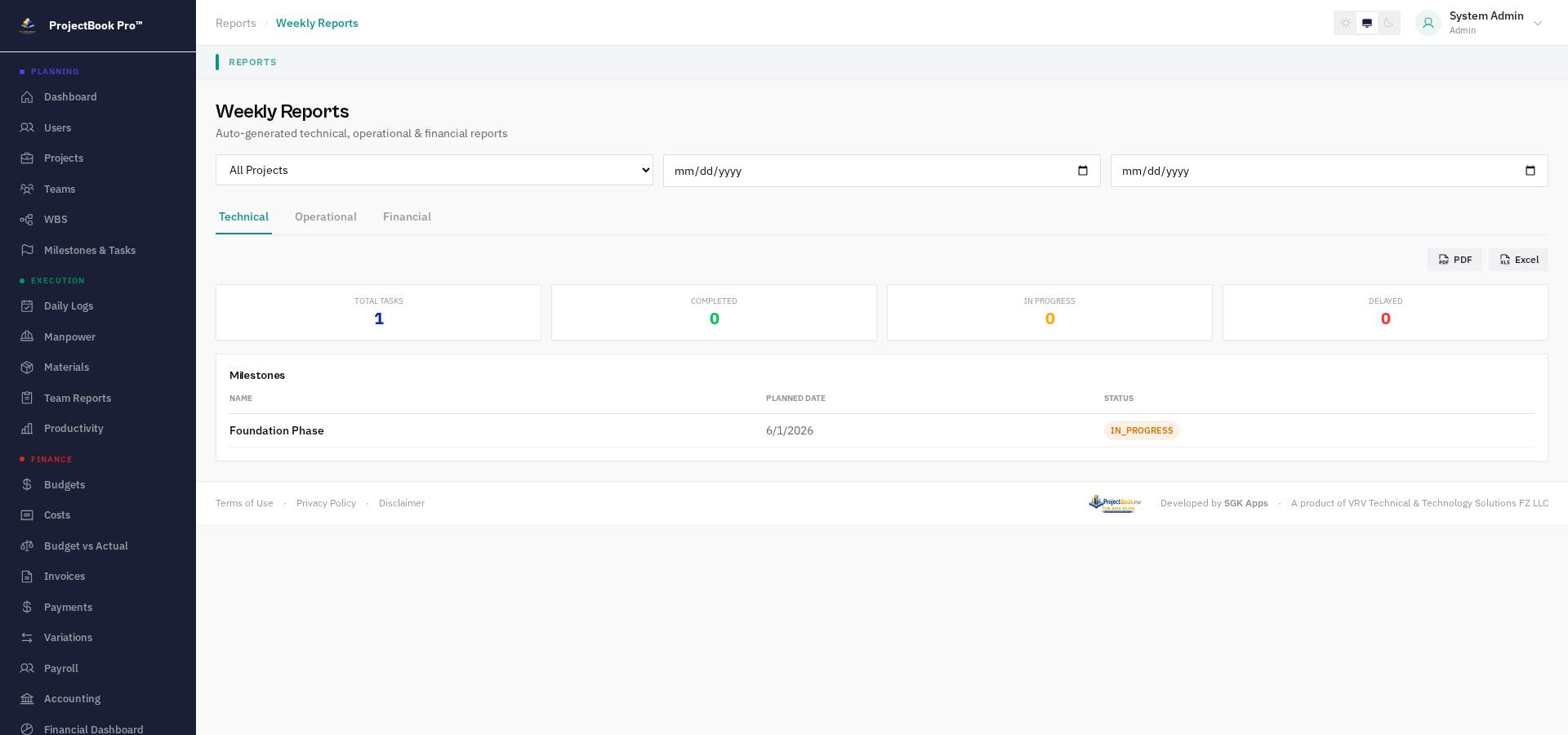
Task: Click the Users sidebar icon
Action: pos(27,127)
